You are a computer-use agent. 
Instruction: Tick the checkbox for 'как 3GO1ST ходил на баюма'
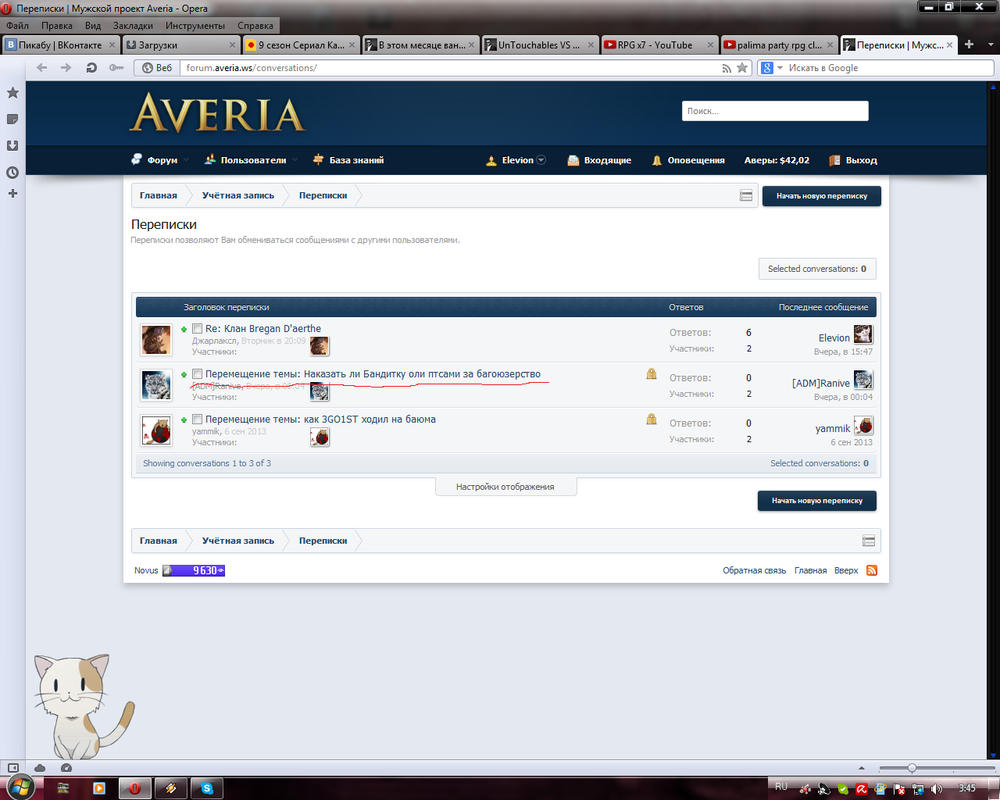pos(198,419)
